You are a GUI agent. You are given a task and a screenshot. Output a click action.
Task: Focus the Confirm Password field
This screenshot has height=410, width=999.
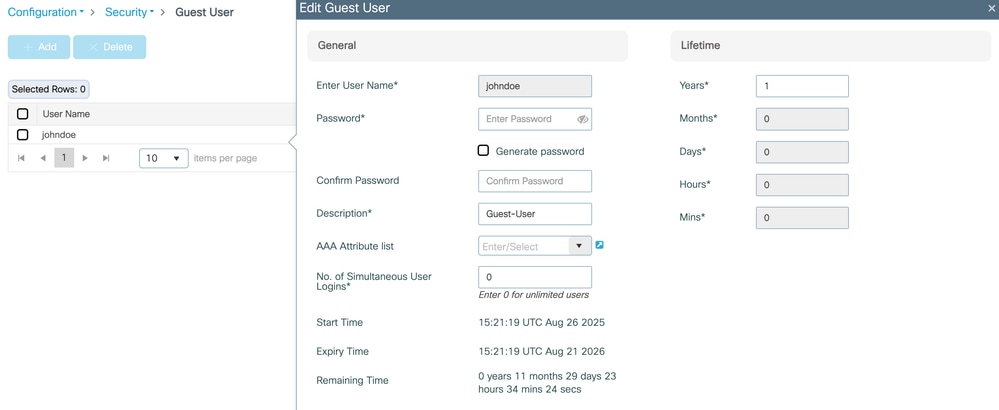click(x=535, y=181)
